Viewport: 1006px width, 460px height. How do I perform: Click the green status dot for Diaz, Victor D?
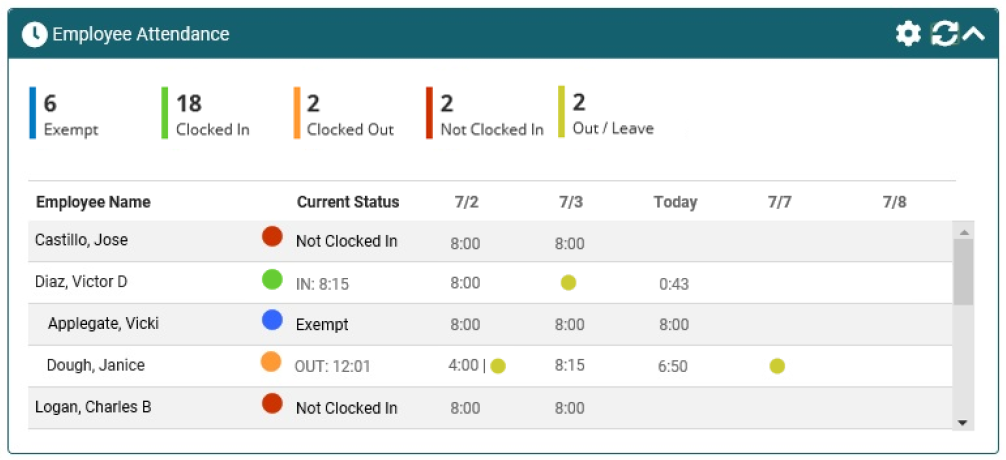tap(272, 279)
